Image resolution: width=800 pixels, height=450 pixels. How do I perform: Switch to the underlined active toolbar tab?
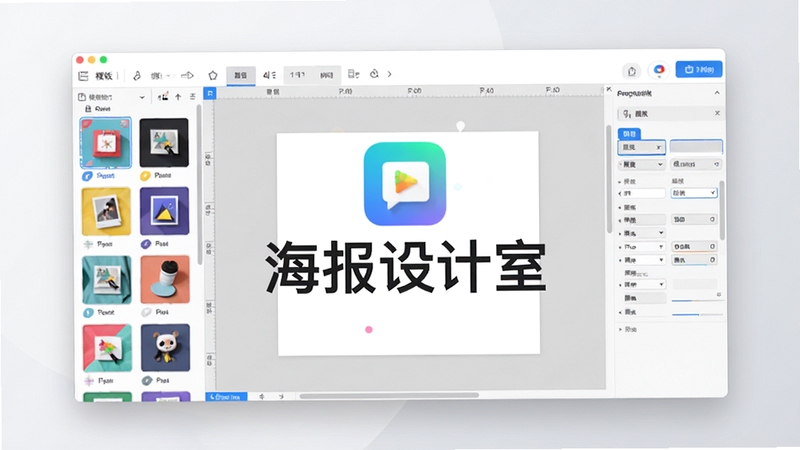(241, 76)
